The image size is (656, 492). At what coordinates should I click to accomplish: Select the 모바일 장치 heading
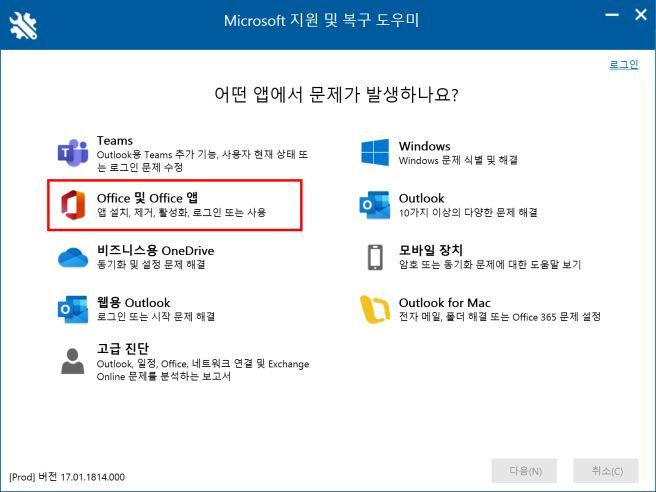431,250
